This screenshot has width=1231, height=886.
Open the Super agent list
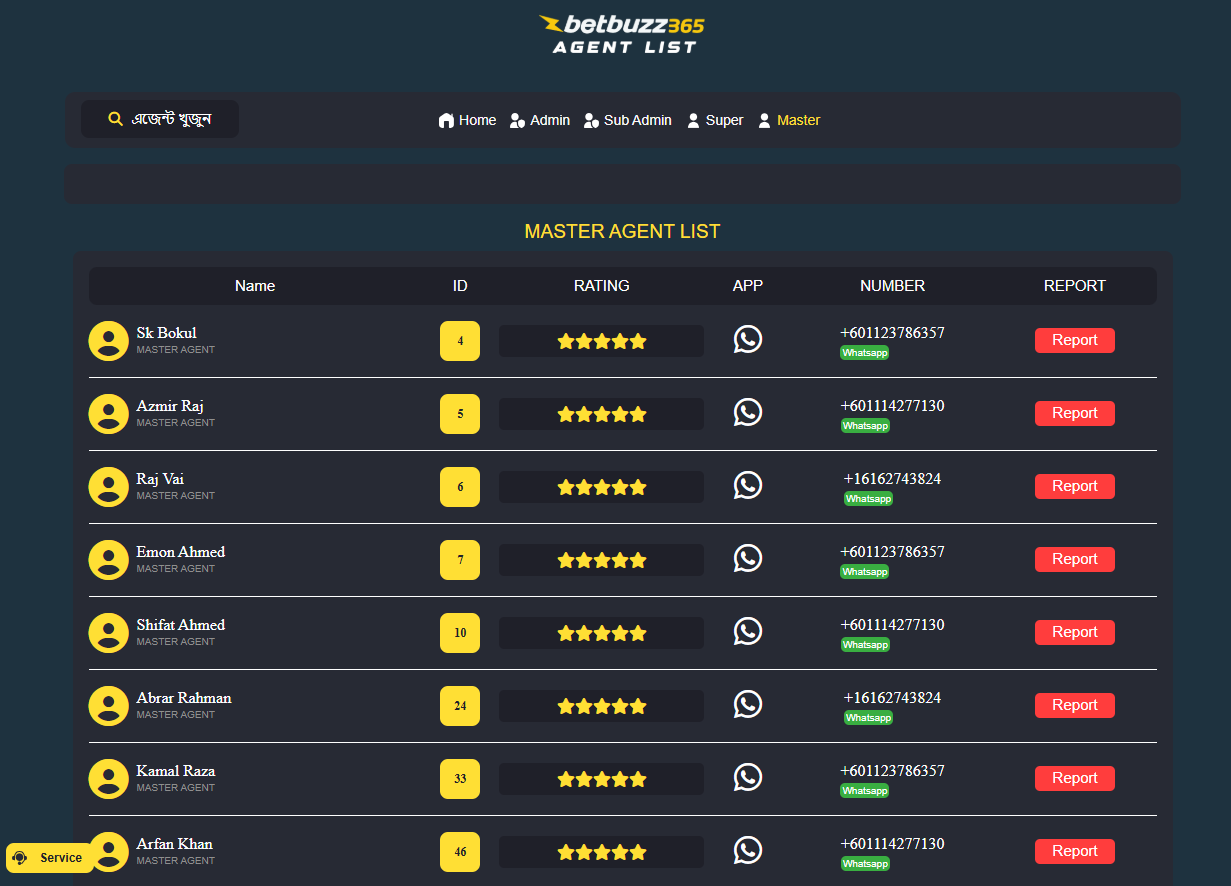715,120
